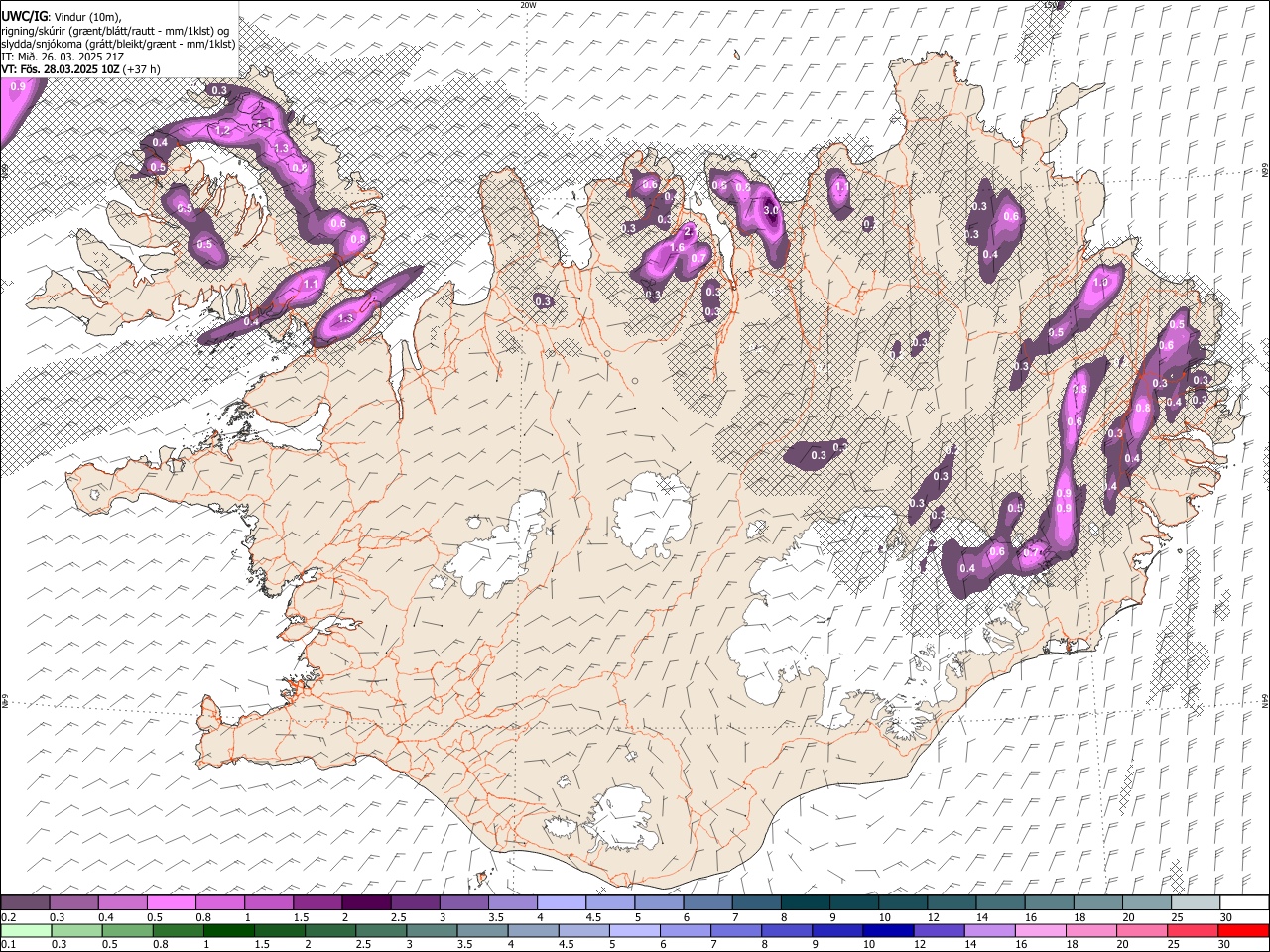Click the Hofsjökull glacier white area

click(652, 514)
